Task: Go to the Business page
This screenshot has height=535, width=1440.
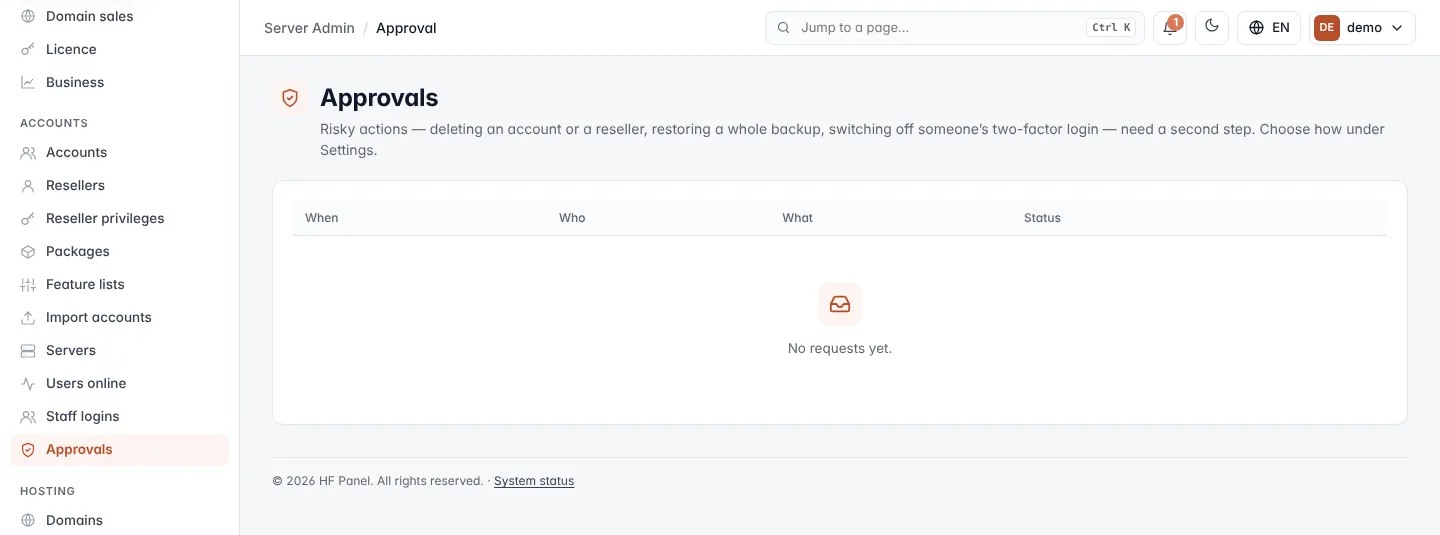Action: pos(120,82)
